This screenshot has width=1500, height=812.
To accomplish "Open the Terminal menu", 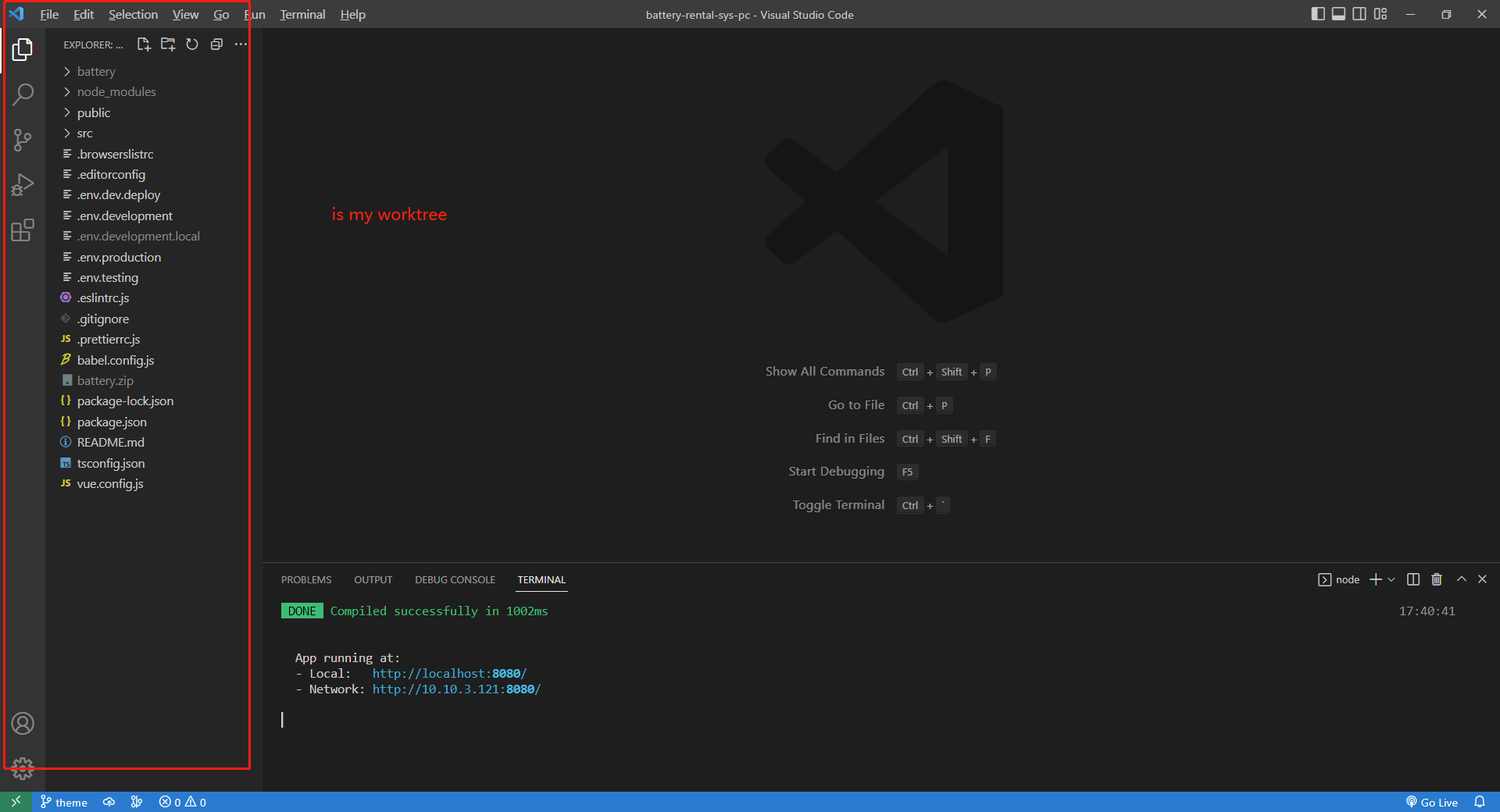I will pyautogui.click(x=302, y=14).
